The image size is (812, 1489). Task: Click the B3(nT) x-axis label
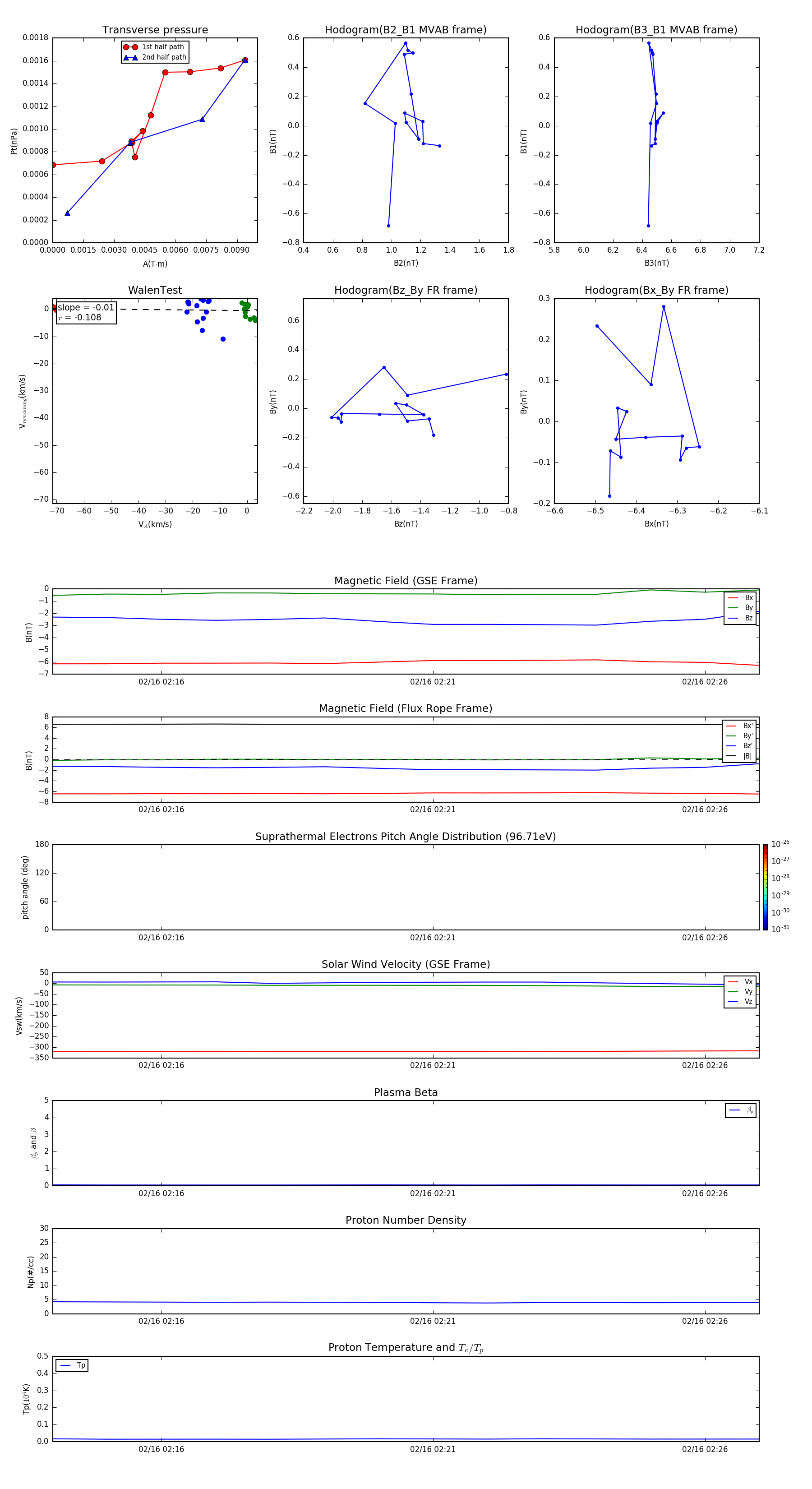click(x=656, y=263)
